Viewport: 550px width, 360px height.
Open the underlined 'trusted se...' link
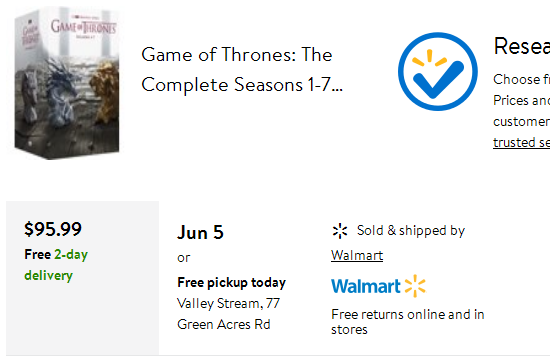pos(521,142)
